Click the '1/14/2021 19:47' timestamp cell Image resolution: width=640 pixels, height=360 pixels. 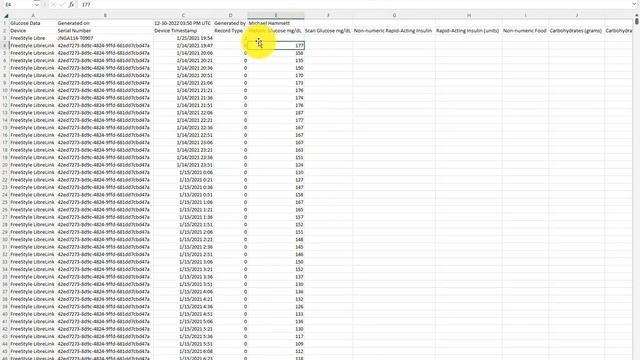[x=183, y=46]
